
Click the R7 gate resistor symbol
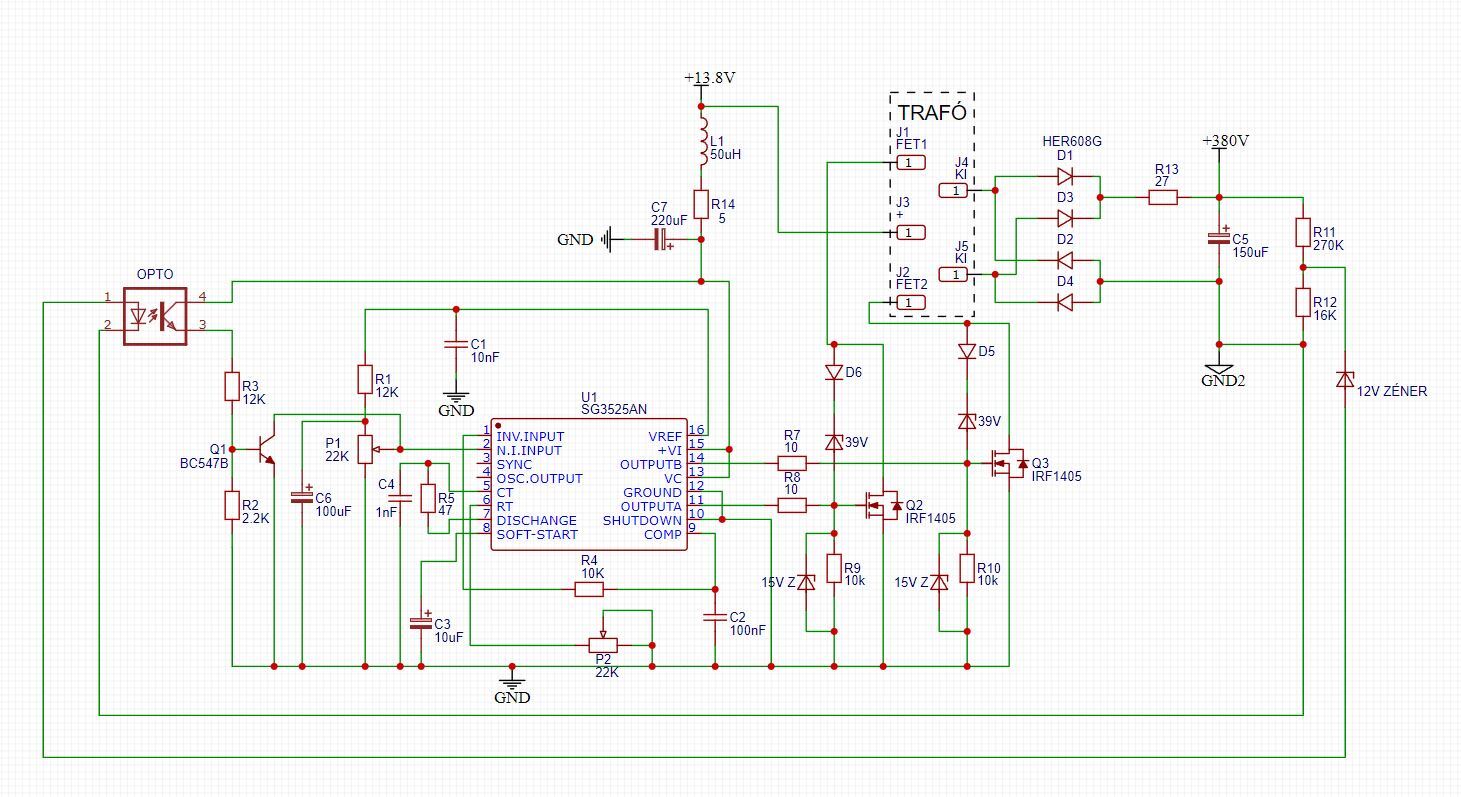(x=792, y=463)
